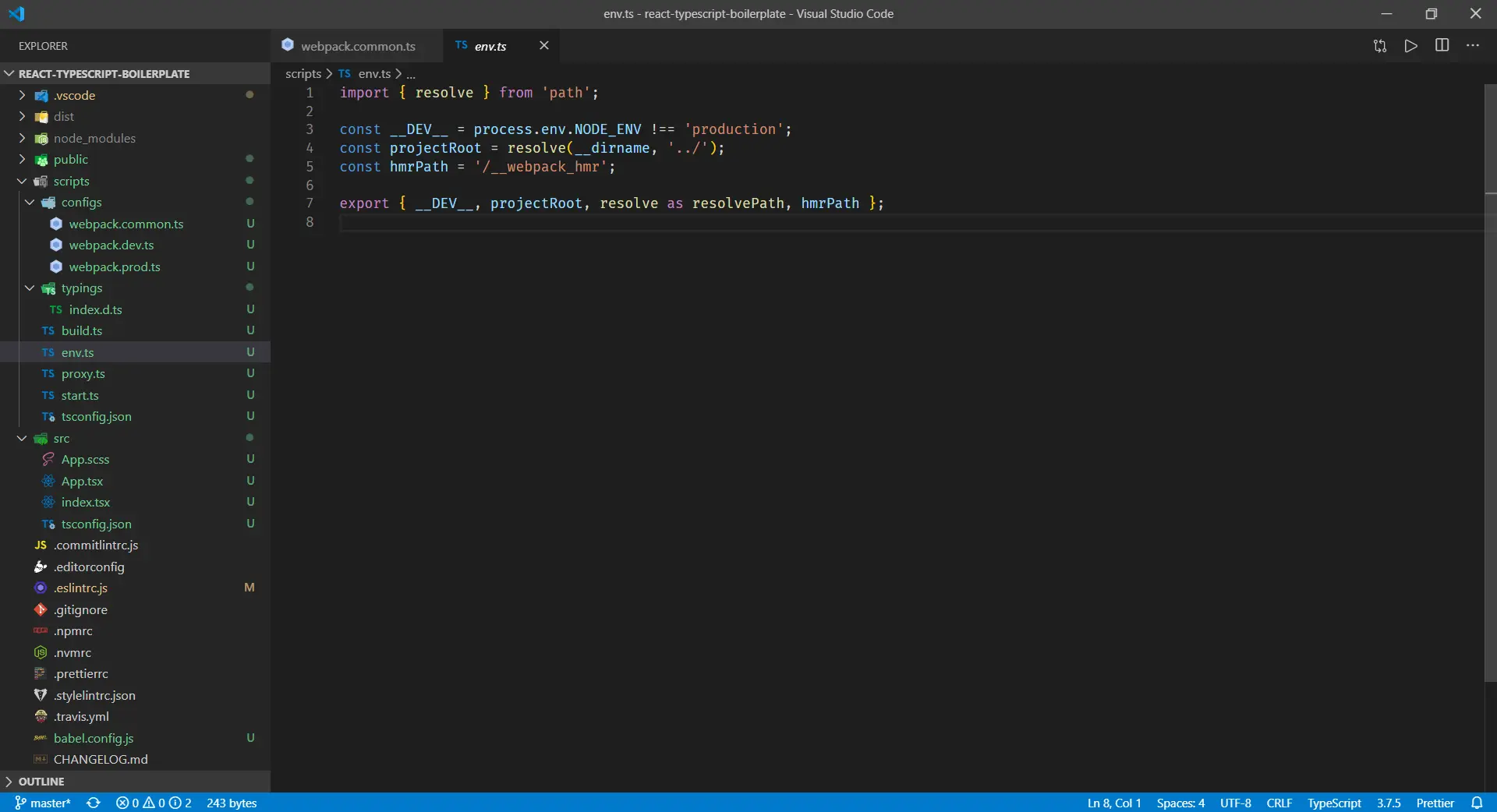This screenshot has width=1497, height=812.
Task: Collapse the scripts folder
Action: pos(135,181)
